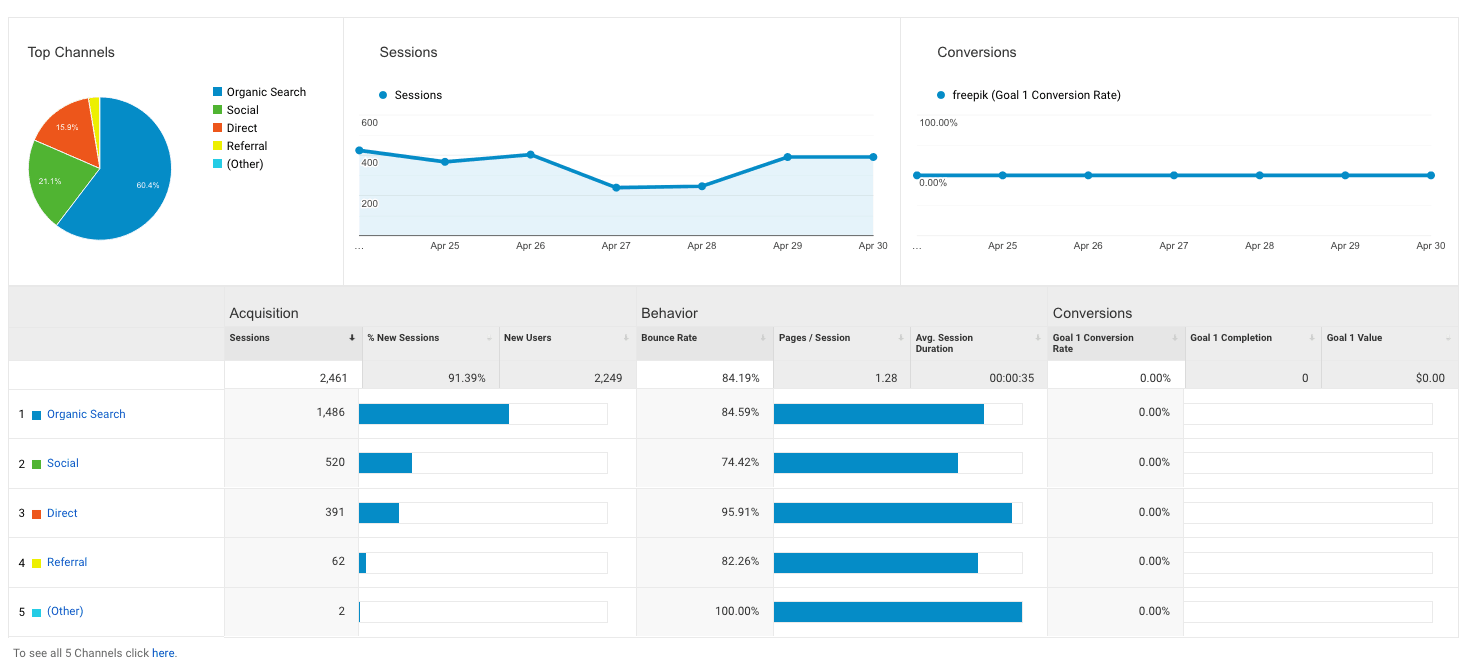
Task: Toggle sorting on the Bounce Rate column
Action: click(x=763, y=337)
